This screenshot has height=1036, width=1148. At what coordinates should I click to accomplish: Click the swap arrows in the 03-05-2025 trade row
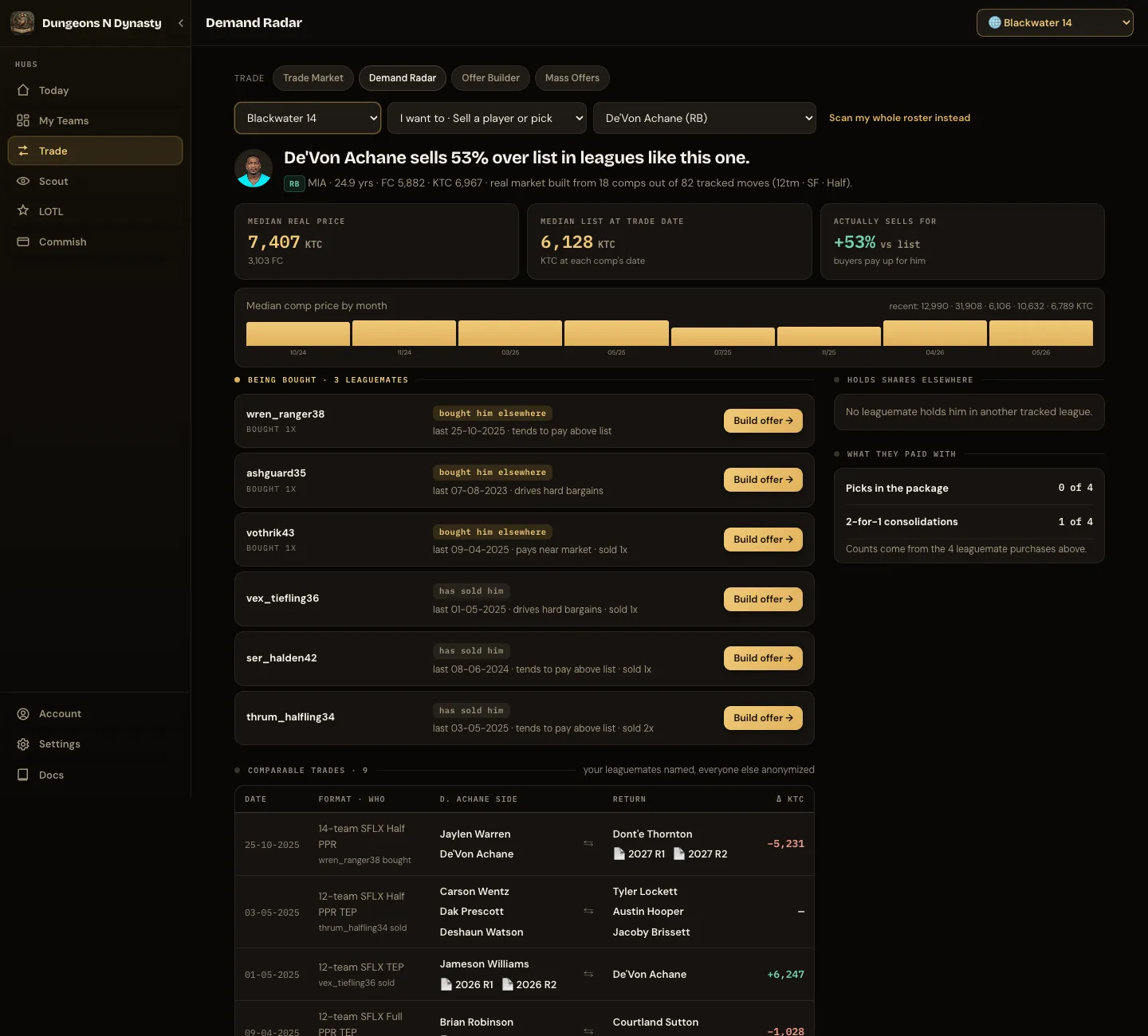[588, 911]
